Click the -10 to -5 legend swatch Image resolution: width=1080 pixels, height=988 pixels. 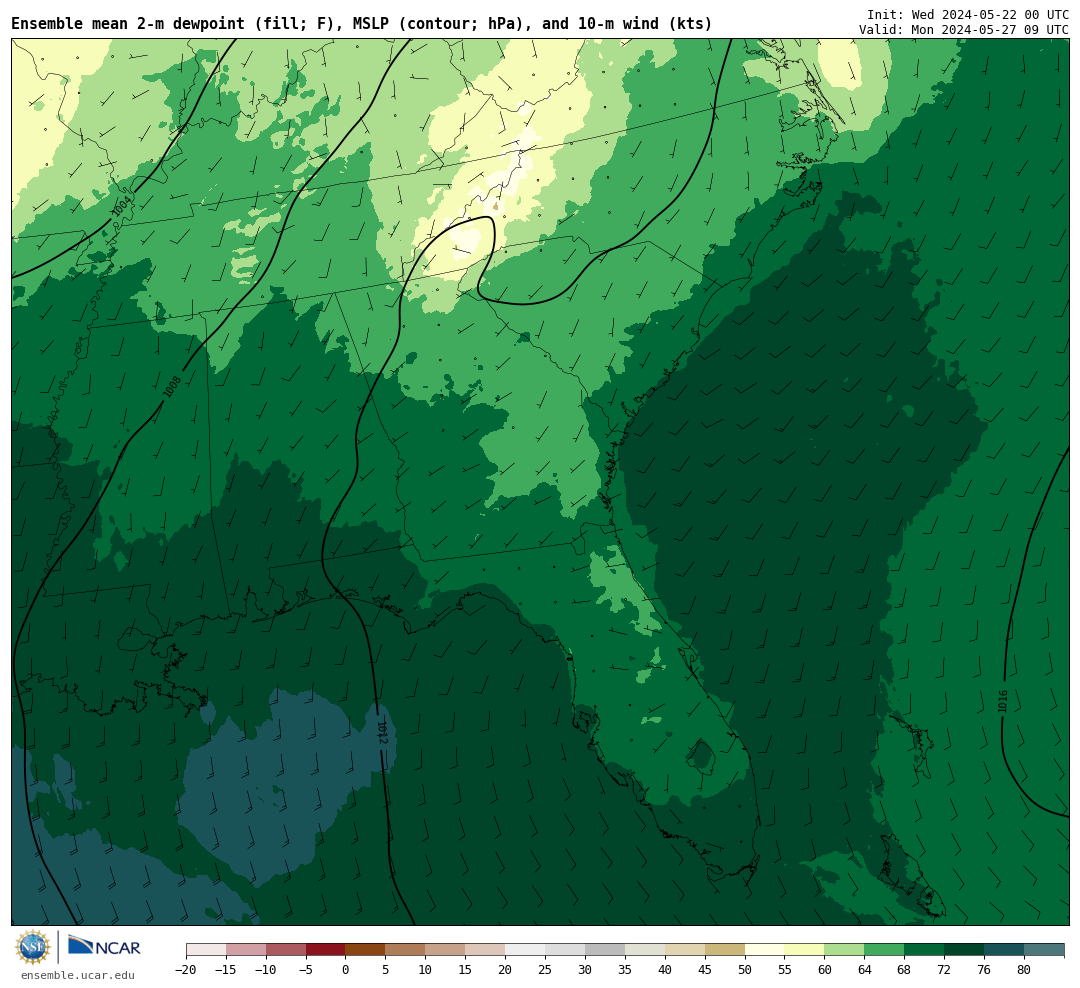pos(286,950)
